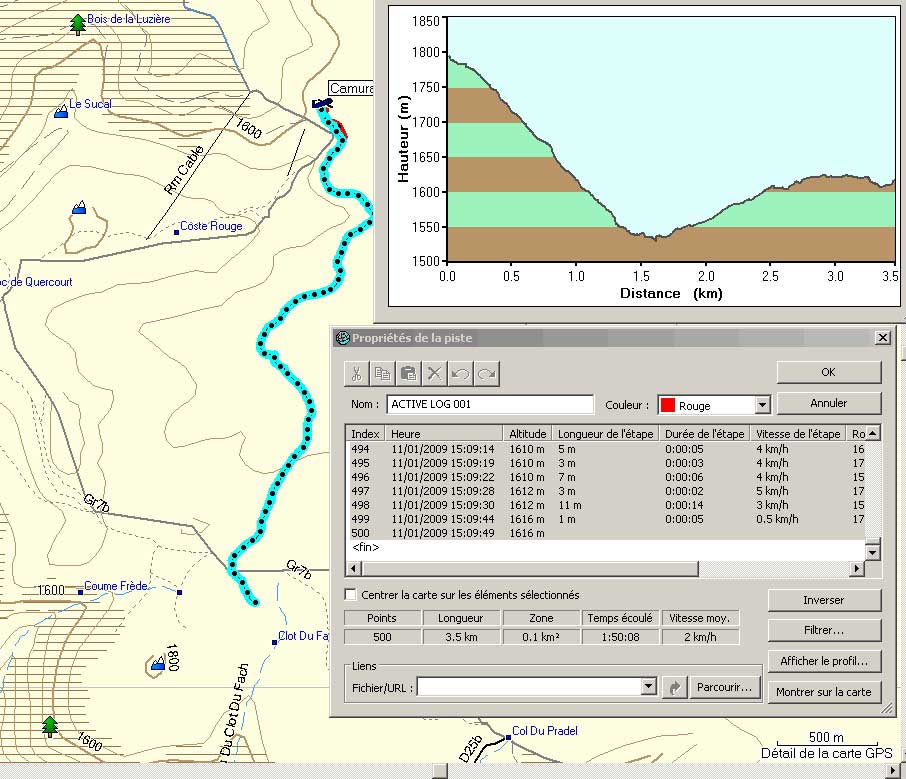Viewport: 906px width, 779px height.
Task: Click the Bois de la Luzière tree icon
Action: point(77,25)
